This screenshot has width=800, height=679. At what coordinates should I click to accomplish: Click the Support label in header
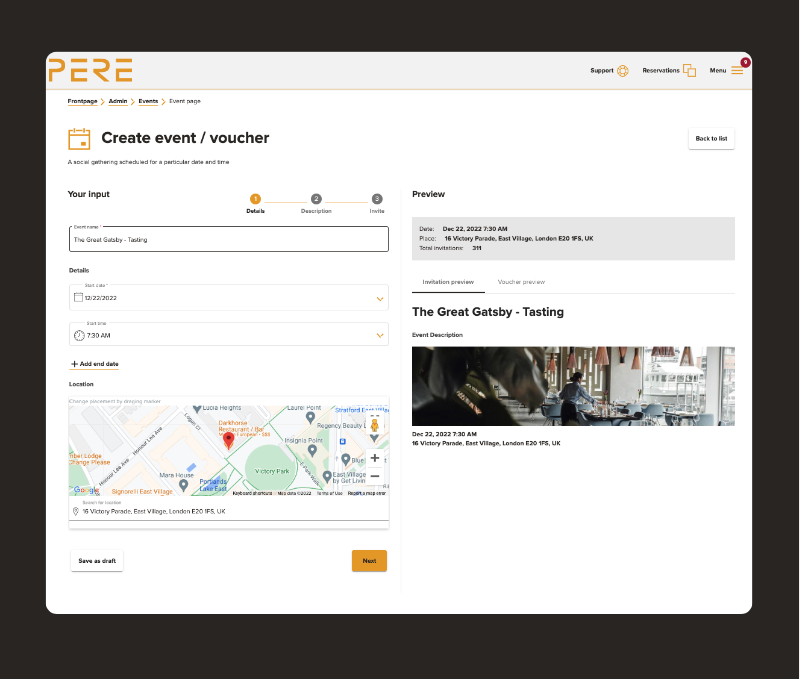tap(602, 70)
